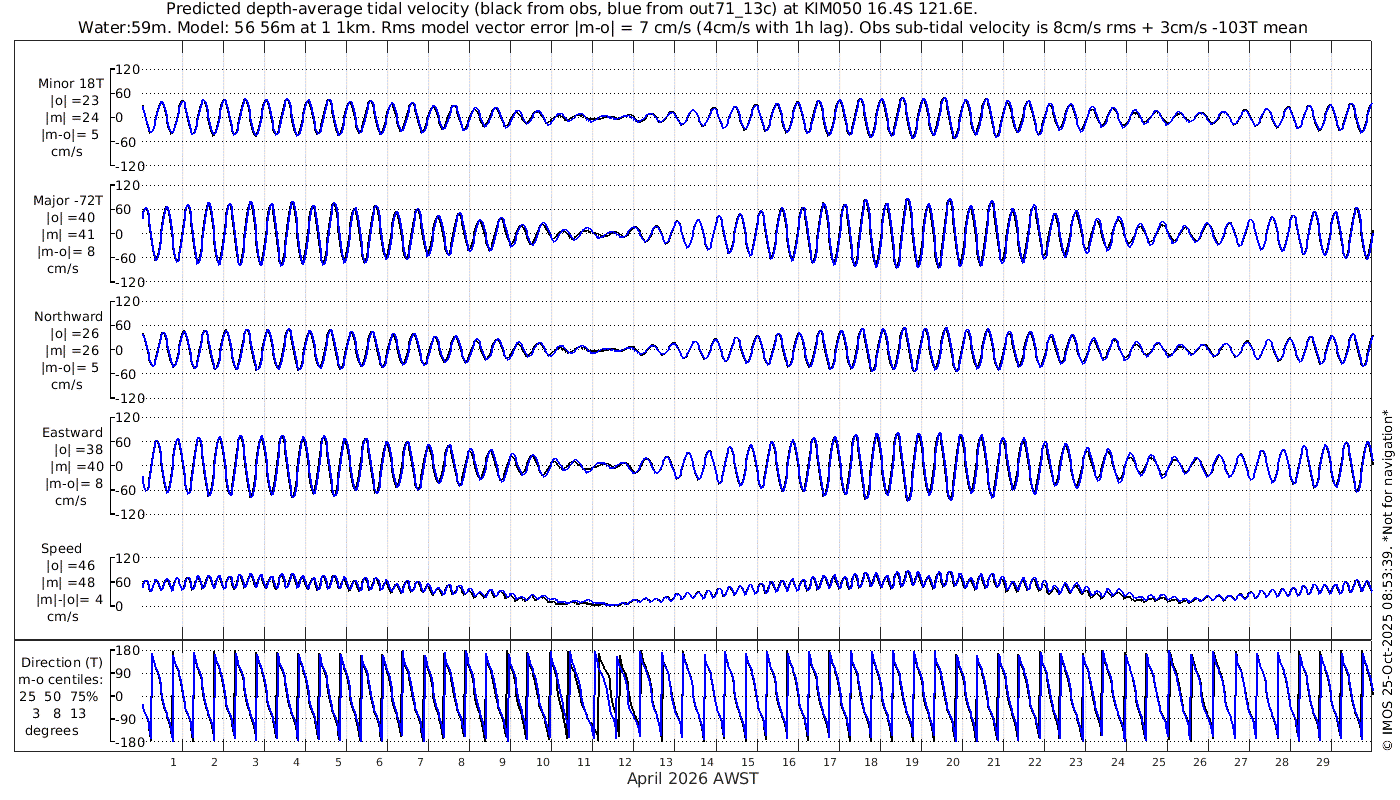Click the 180 tick in the Direction panel
Screen dimensions: 1400x800
(126, 652)
